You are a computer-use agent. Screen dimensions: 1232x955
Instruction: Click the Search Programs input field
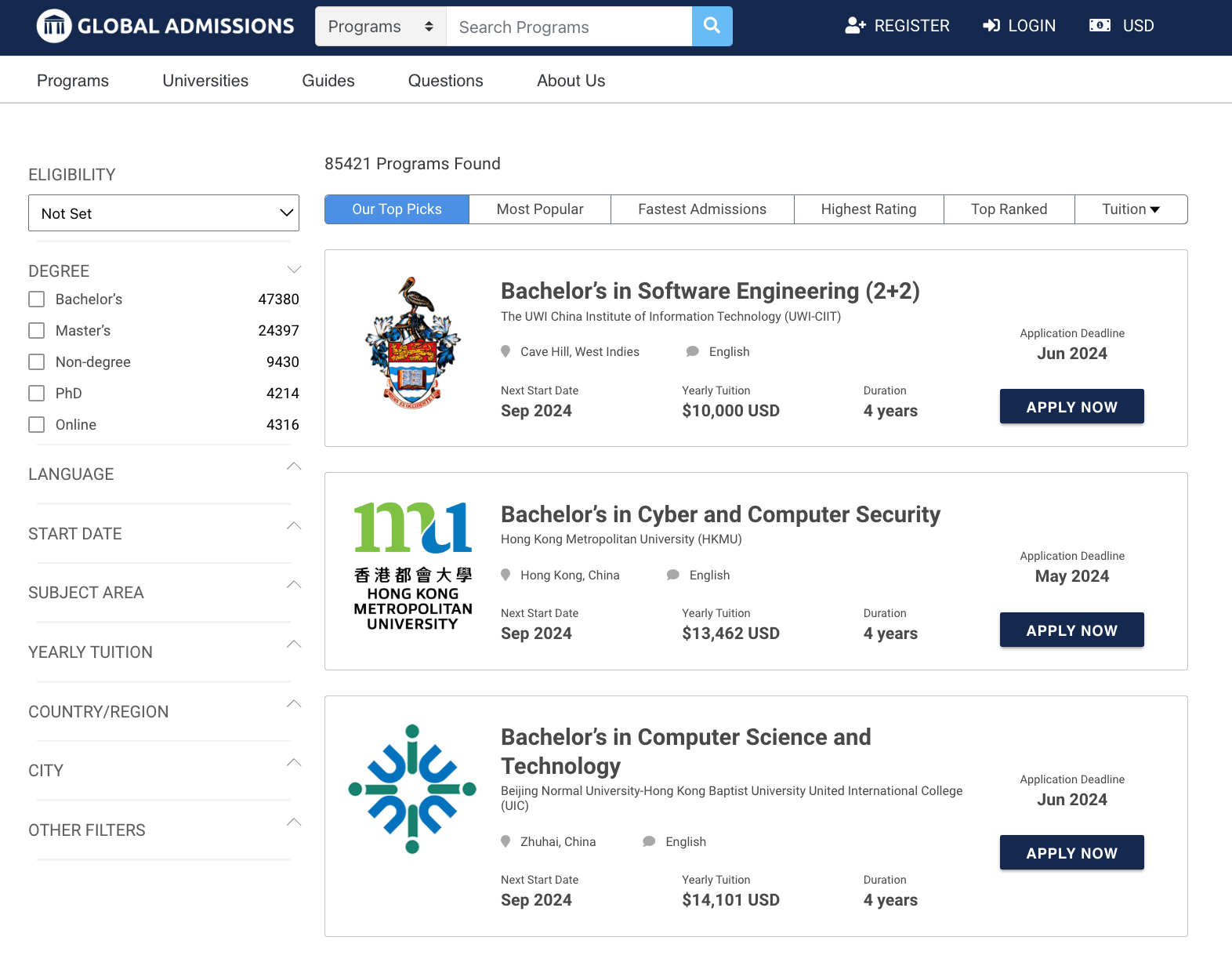569,27
